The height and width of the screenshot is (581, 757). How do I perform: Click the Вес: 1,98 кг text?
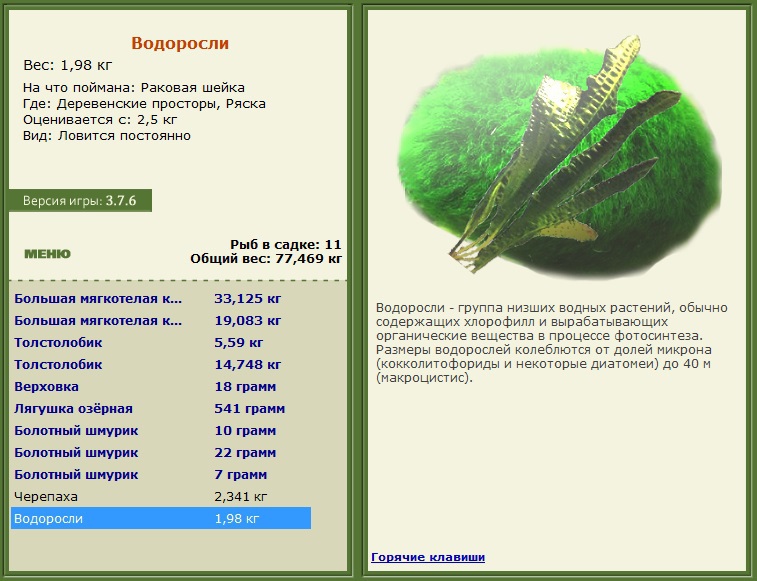[68, 65]
